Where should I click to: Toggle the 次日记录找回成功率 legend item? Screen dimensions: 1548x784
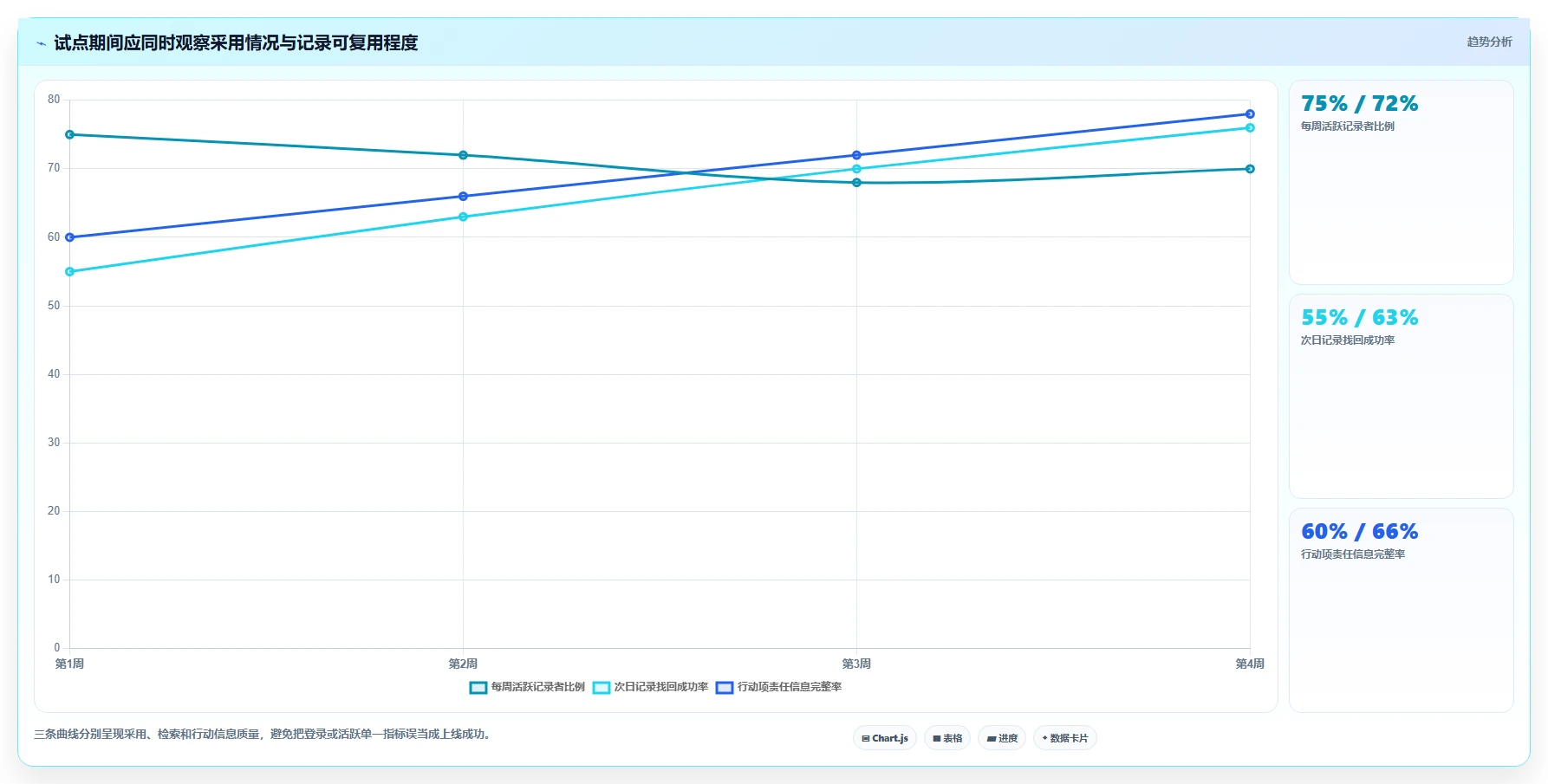(x=651, y=687)
